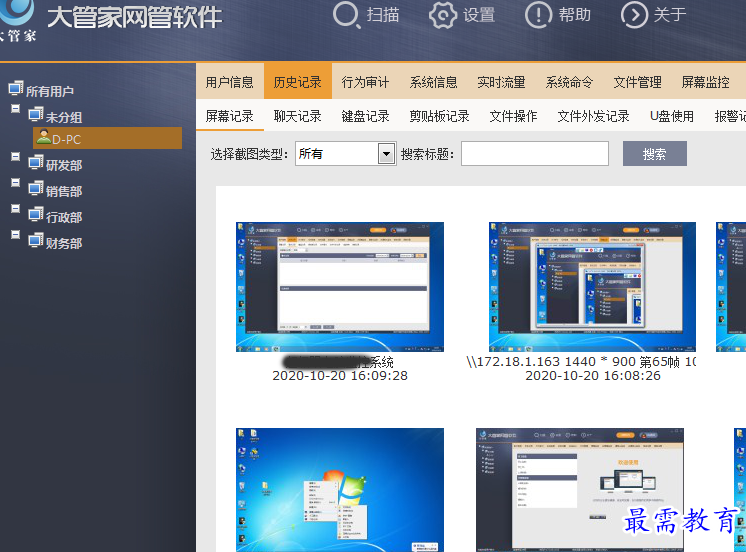746x552 pixels.
Task: Open the 文件操作 sub-tab
Action: coord(513,116)
